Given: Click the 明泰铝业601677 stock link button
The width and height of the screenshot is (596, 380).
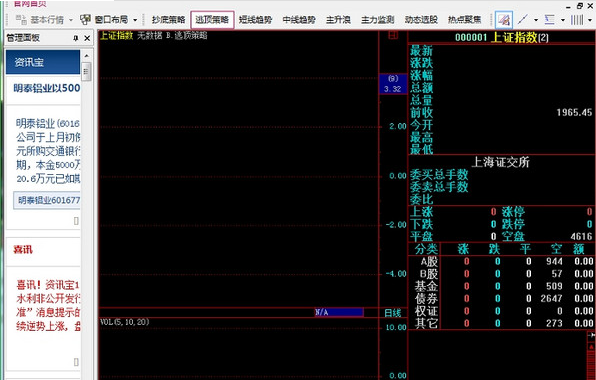Looking at the screenshot, I should (x=47, y=200).
